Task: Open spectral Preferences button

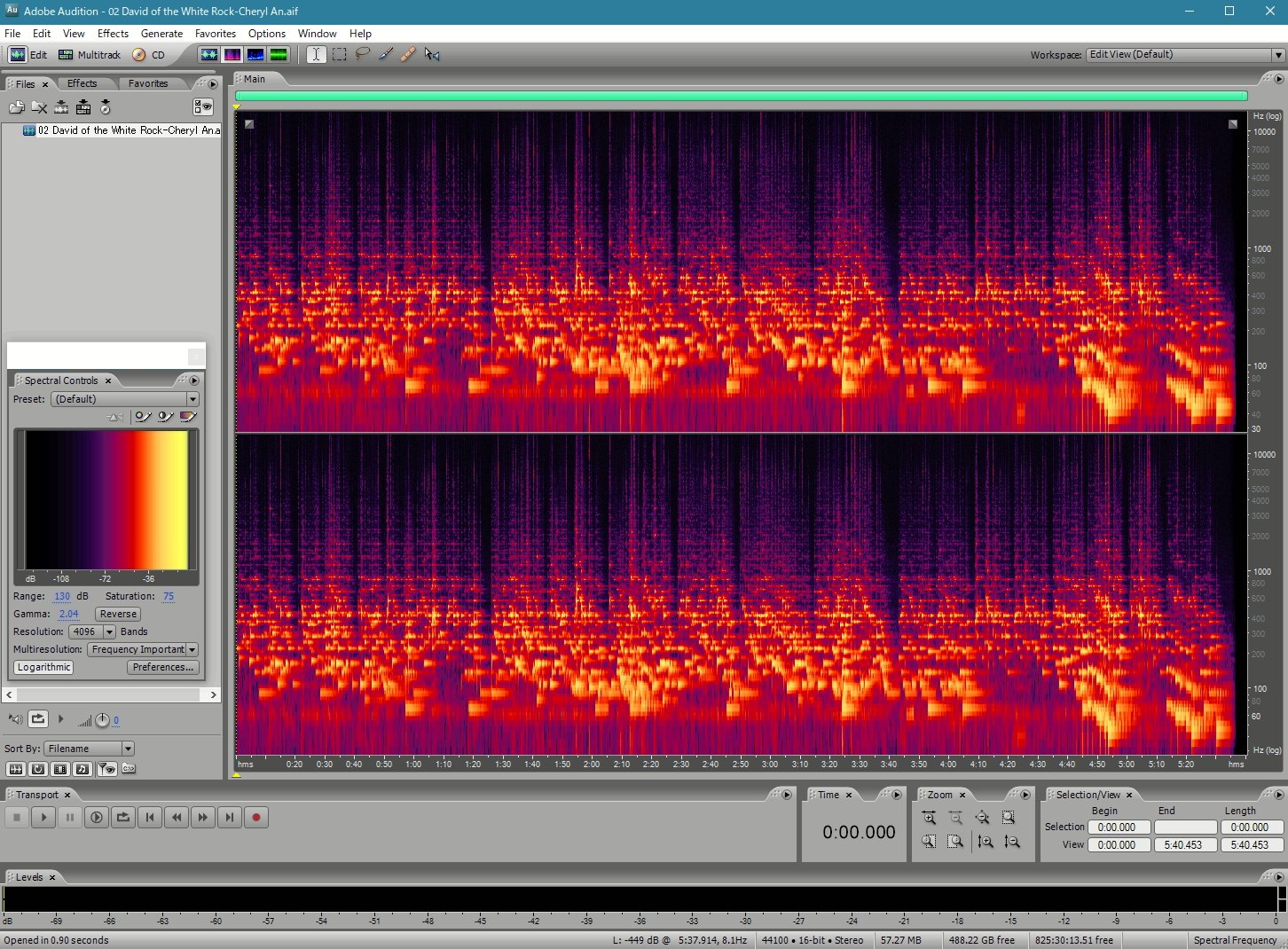Action: [163, 667]
